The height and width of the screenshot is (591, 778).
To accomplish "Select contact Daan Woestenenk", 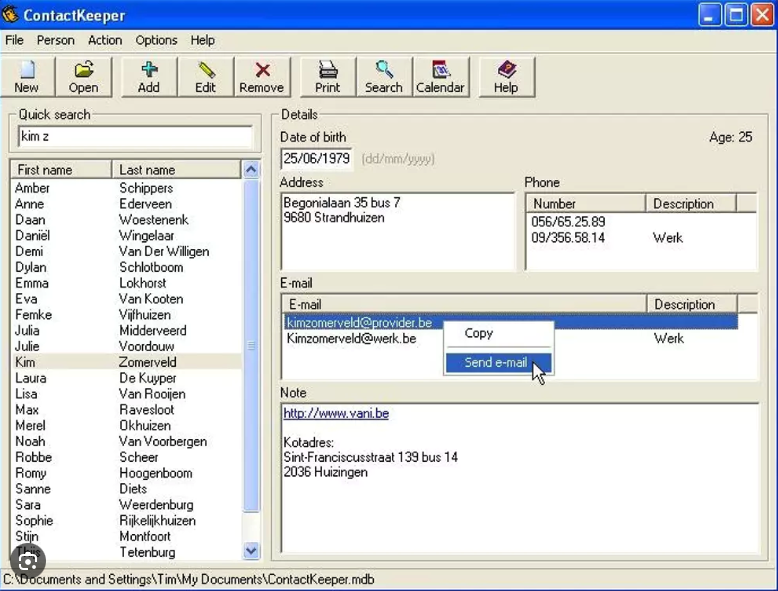I will (x=127, y=220).
